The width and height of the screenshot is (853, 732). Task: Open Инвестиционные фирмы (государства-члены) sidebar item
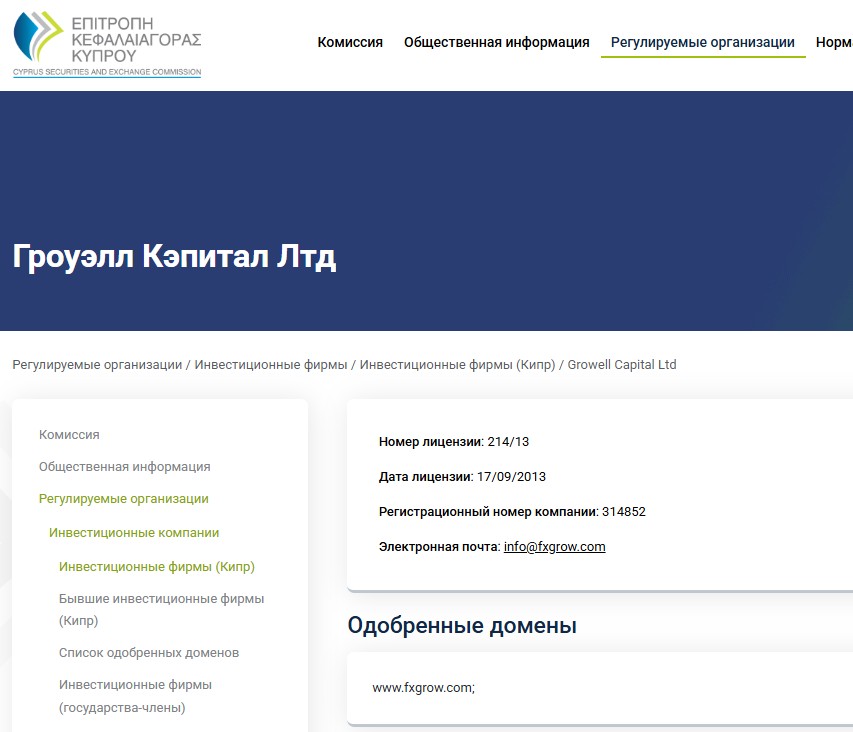pyautogui.click(x=135, y=696)
